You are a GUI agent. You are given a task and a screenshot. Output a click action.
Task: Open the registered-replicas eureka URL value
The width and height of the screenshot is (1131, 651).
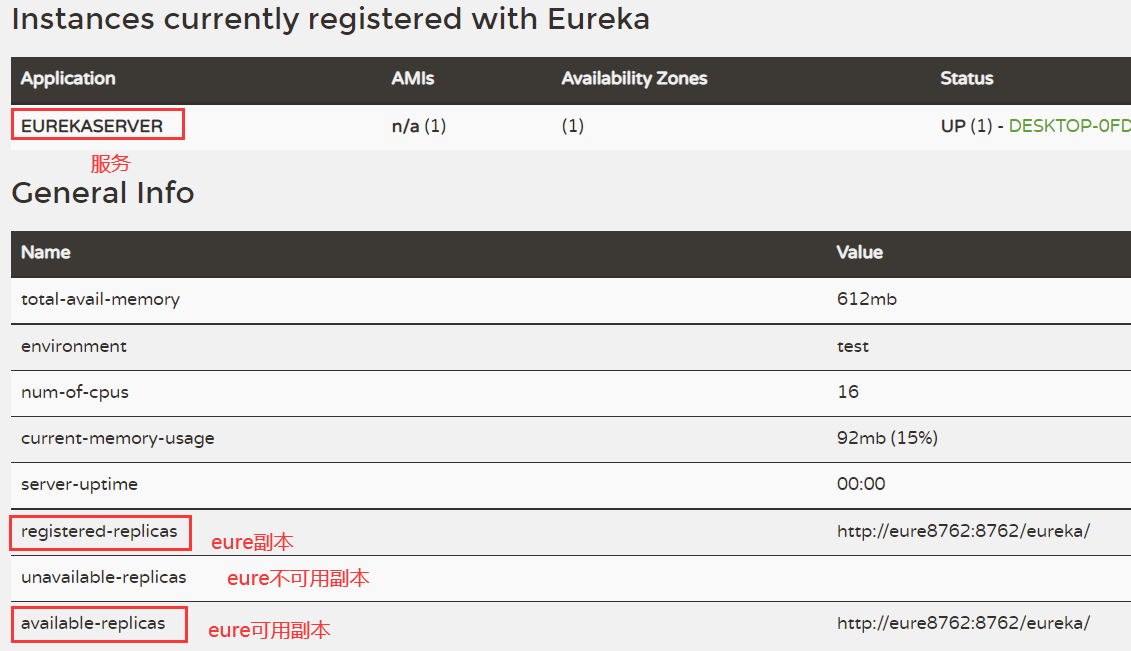963,532
